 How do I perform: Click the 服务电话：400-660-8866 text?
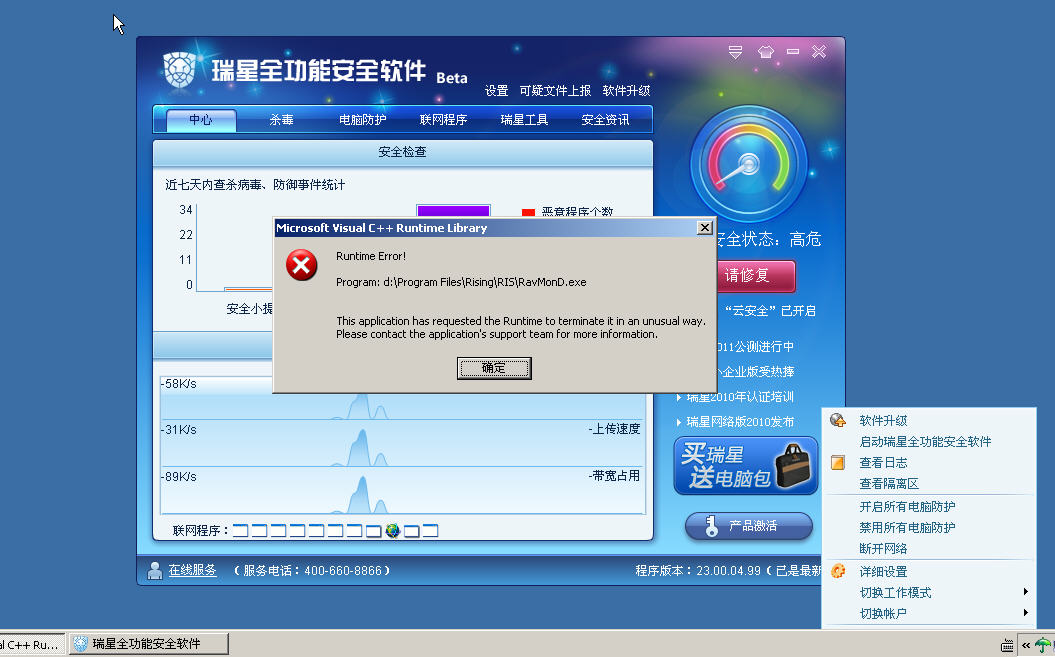[x=312, y=571]
